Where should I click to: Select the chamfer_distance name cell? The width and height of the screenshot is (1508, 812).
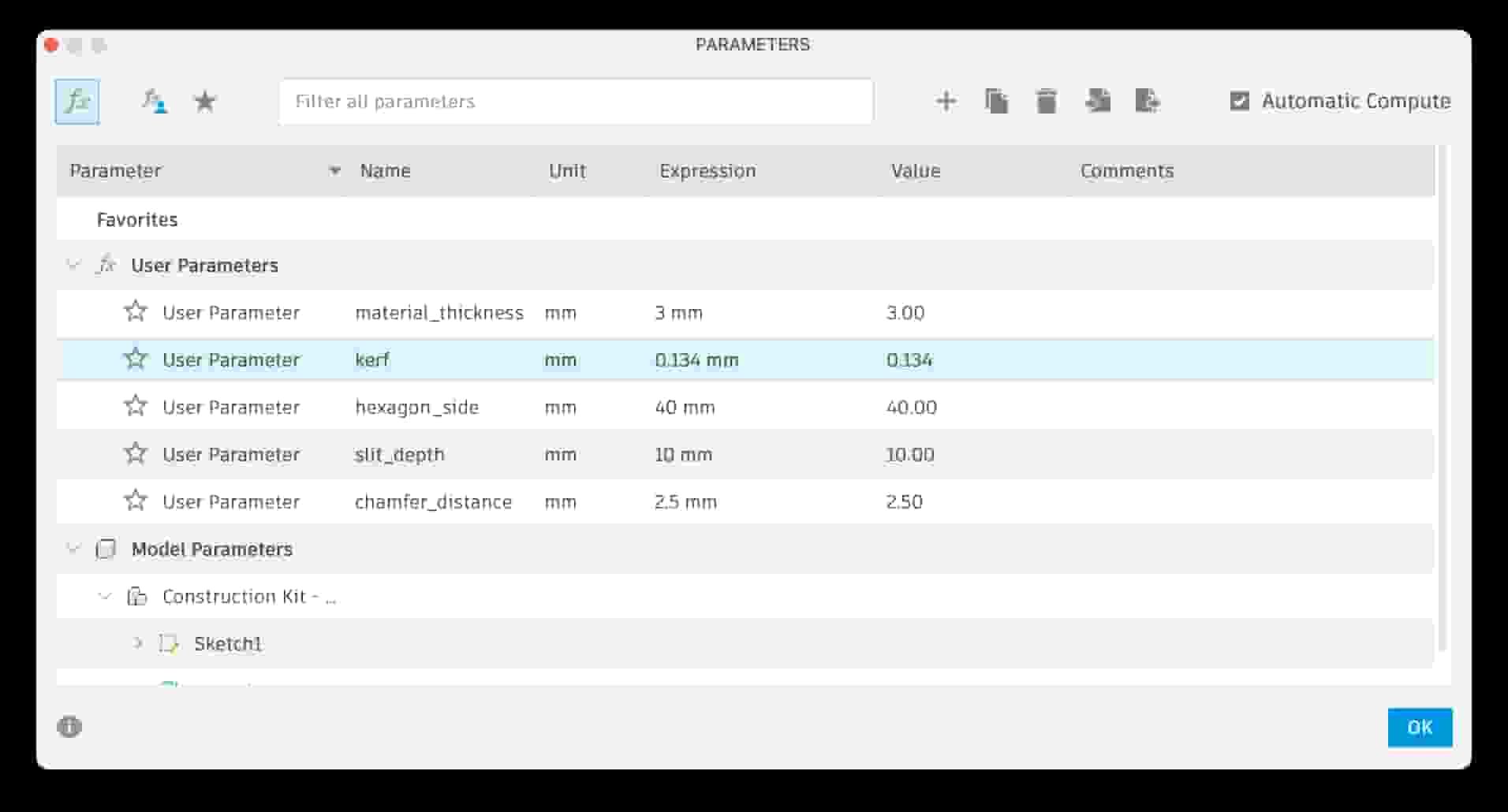point(433,502)
